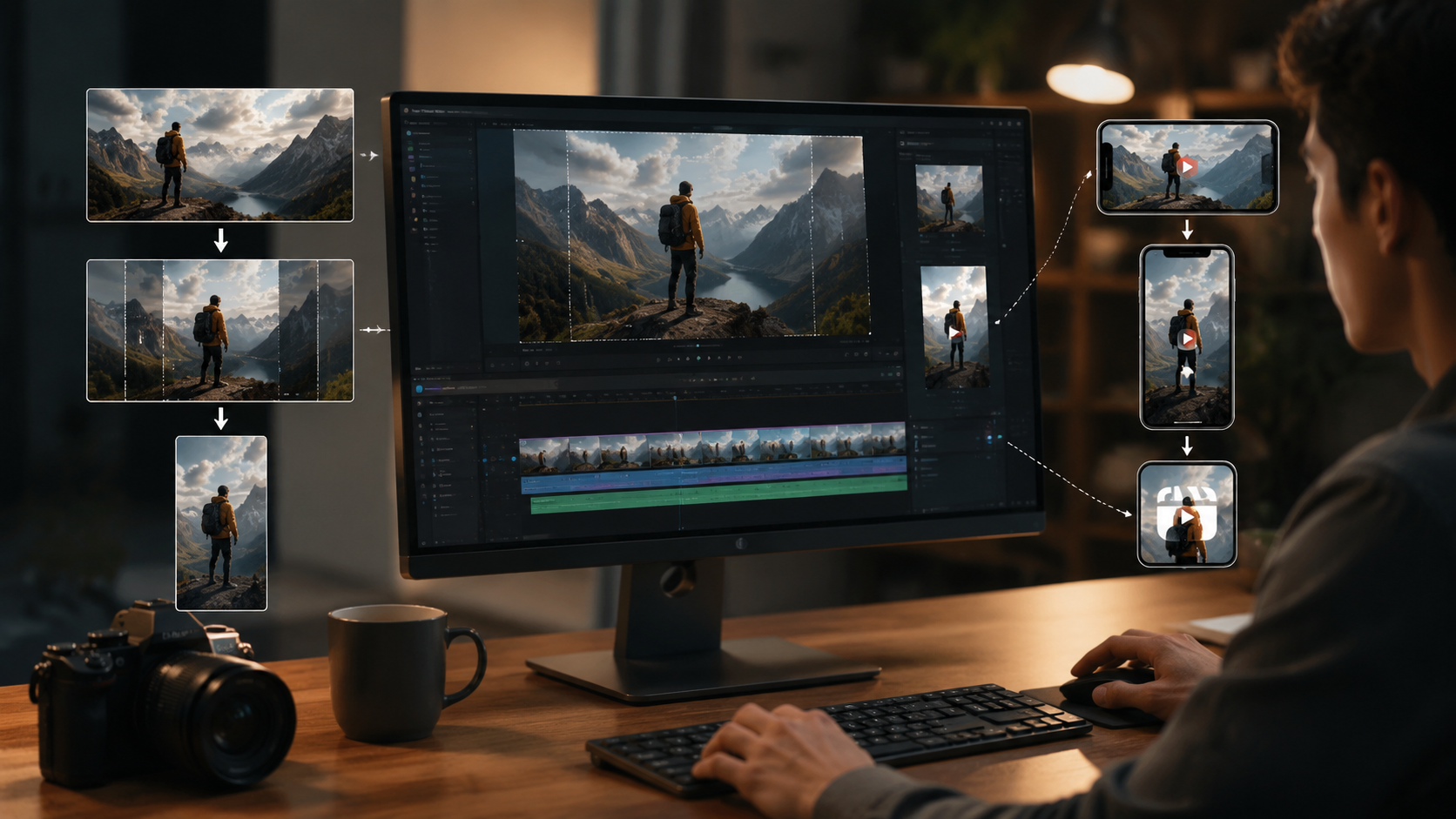Select the small landscape preview thumbnail in right panel

tap(949, 199)
